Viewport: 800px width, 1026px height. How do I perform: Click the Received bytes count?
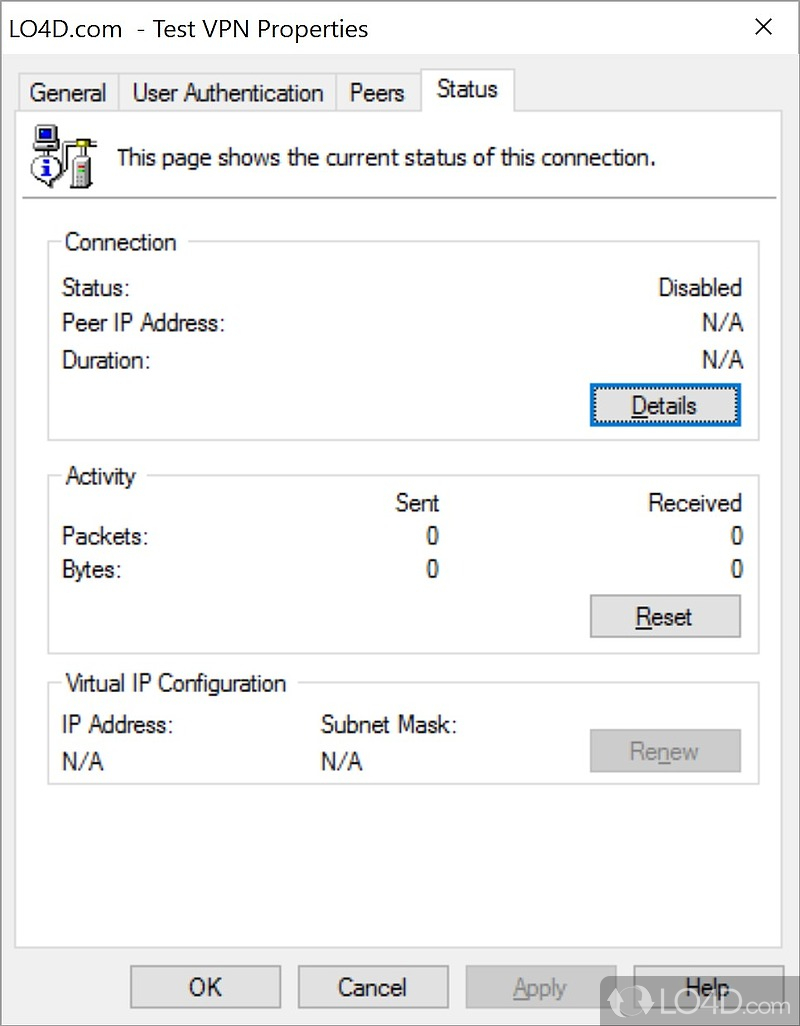coord(736,570)
